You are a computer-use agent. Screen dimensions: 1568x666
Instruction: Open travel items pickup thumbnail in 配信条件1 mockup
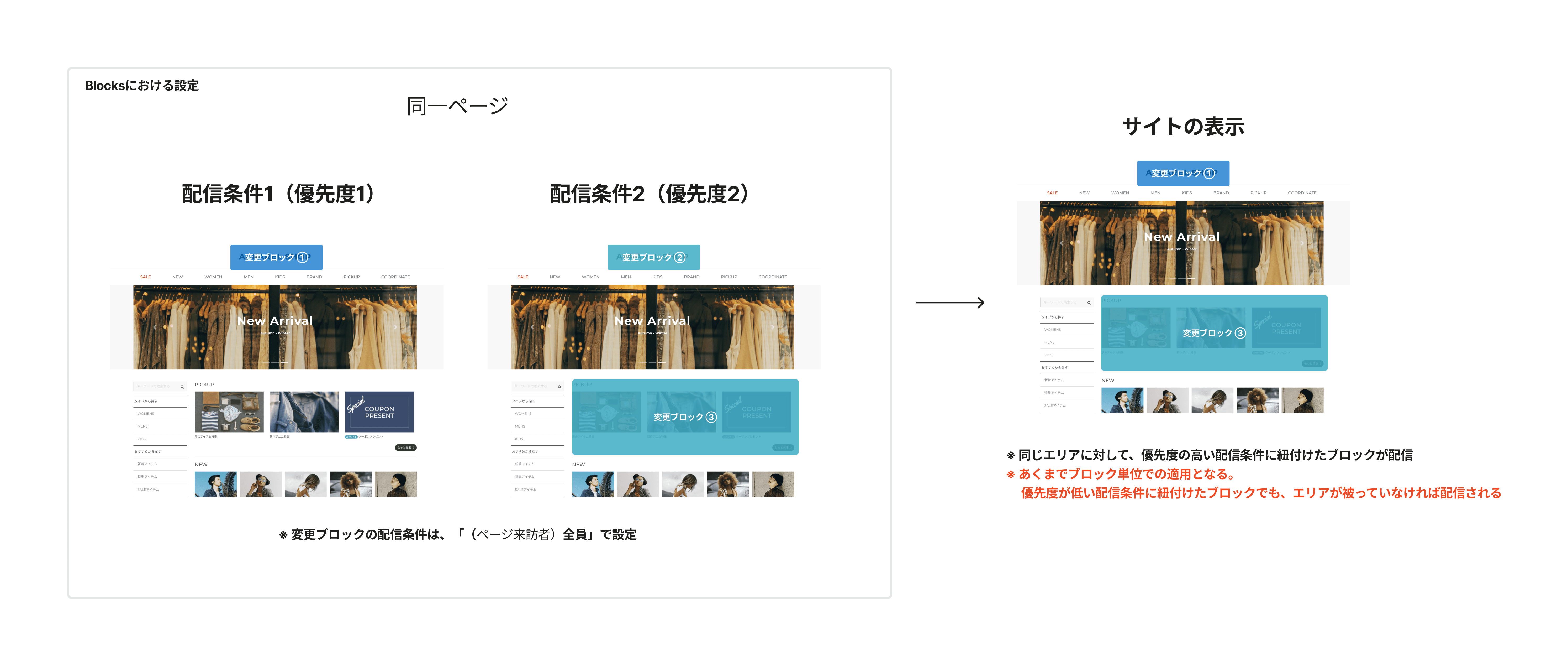229,412
